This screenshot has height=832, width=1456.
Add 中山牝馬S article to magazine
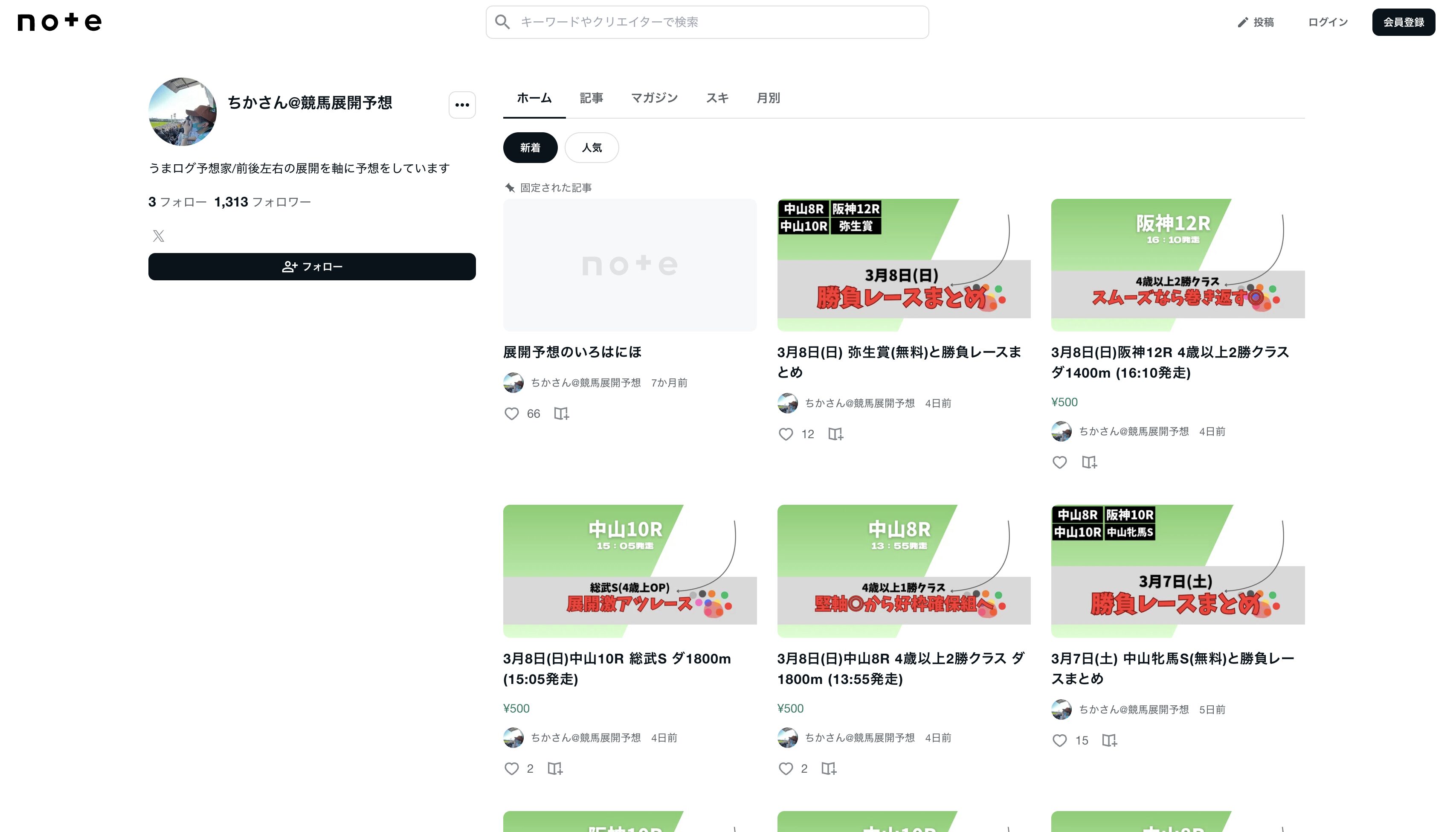(x=1109, y=741)
